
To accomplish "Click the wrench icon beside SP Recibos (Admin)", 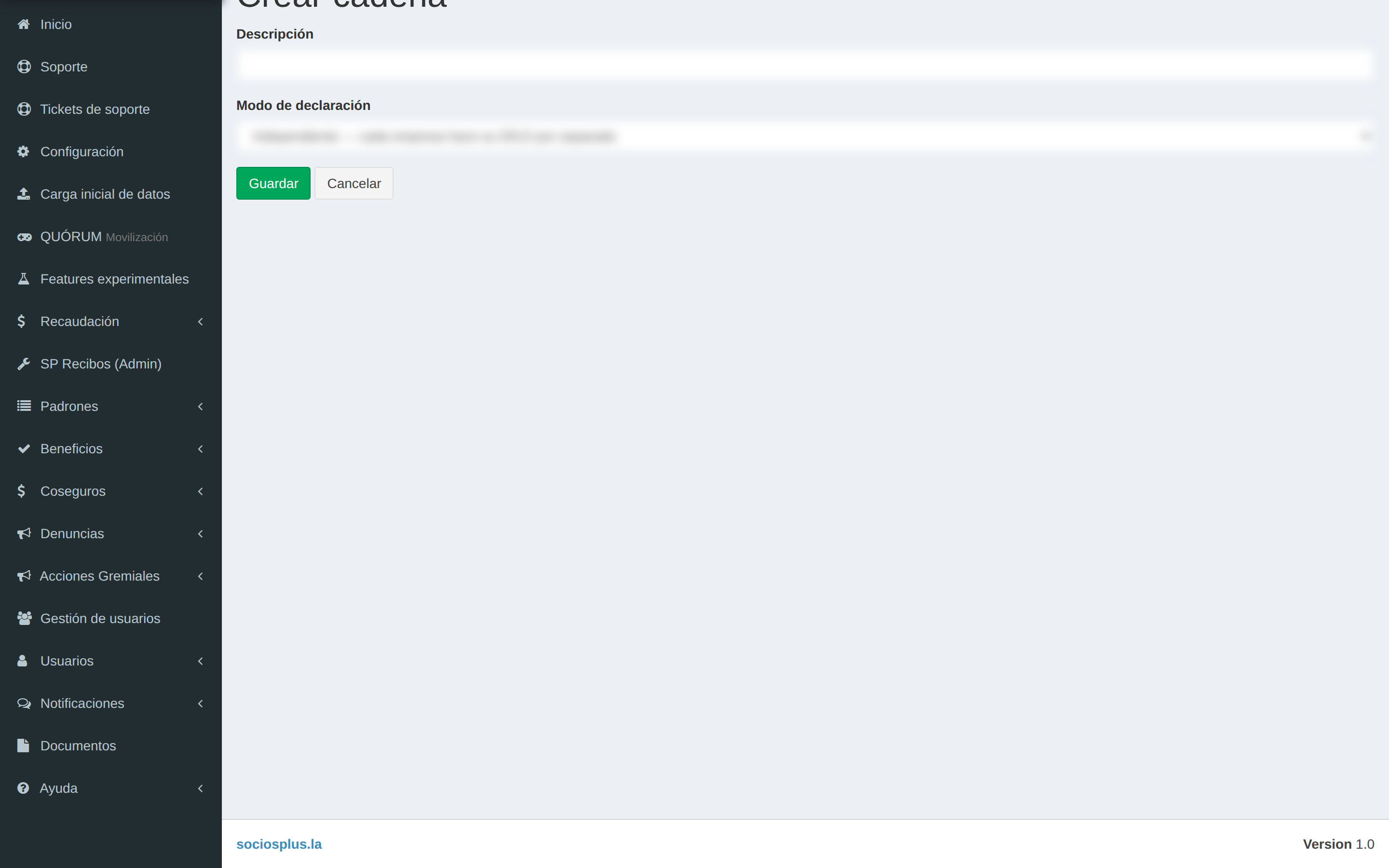I will (x=24, y=364).
